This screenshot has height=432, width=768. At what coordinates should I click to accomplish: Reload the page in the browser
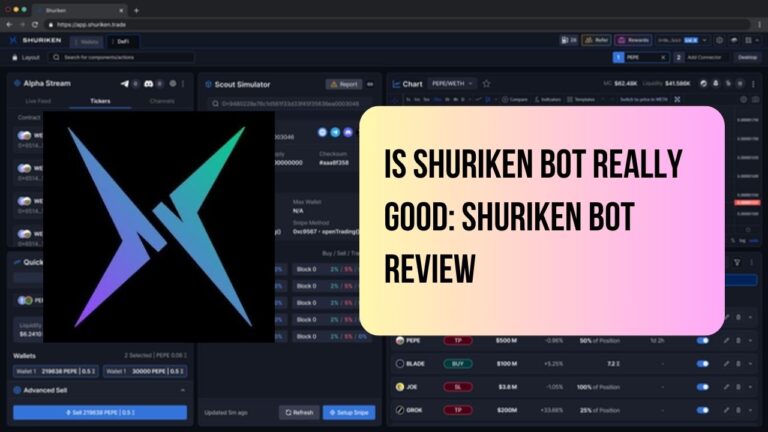[35, 24]
